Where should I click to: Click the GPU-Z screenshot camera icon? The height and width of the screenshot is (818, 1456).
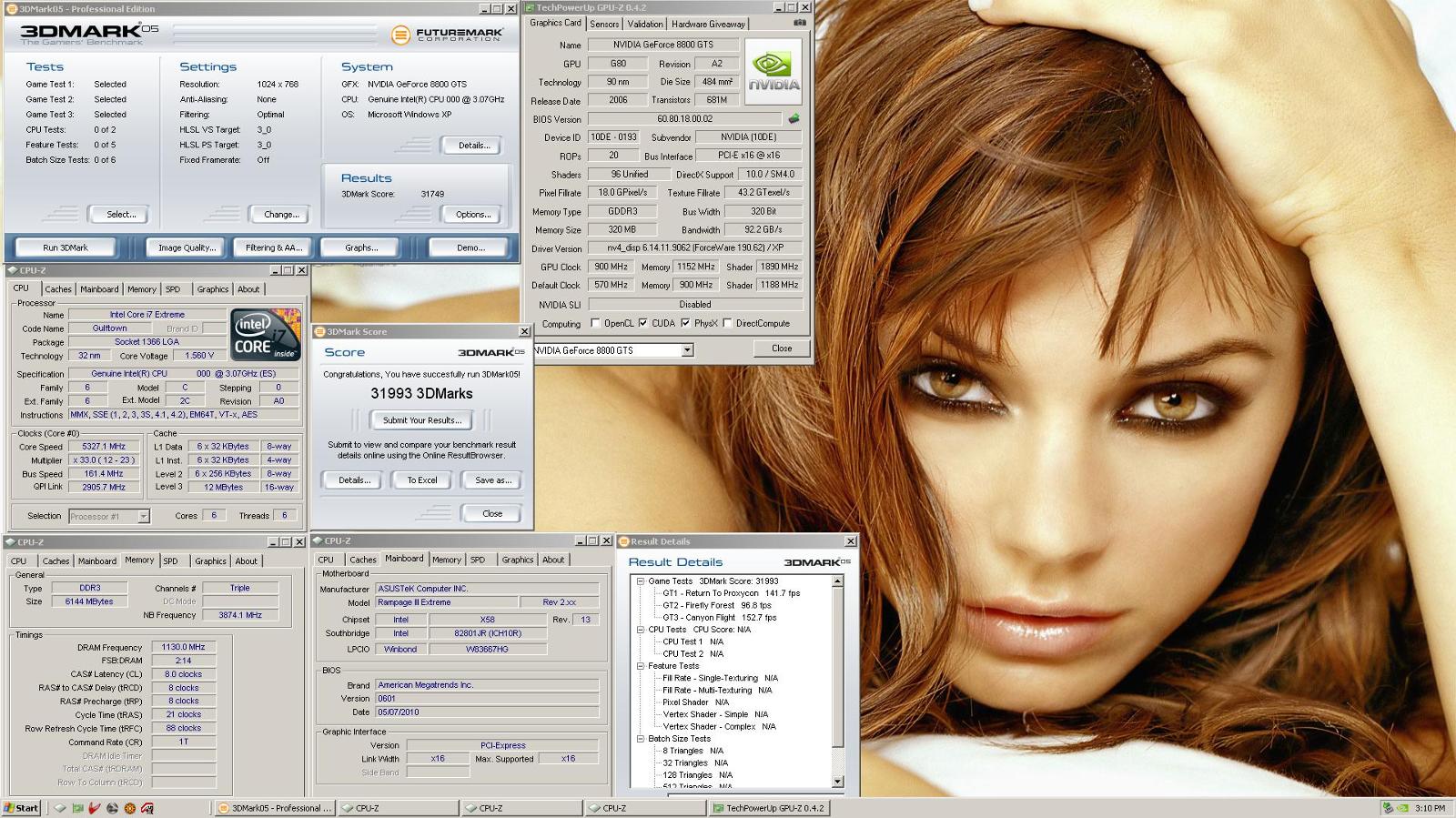click(800, 23)
